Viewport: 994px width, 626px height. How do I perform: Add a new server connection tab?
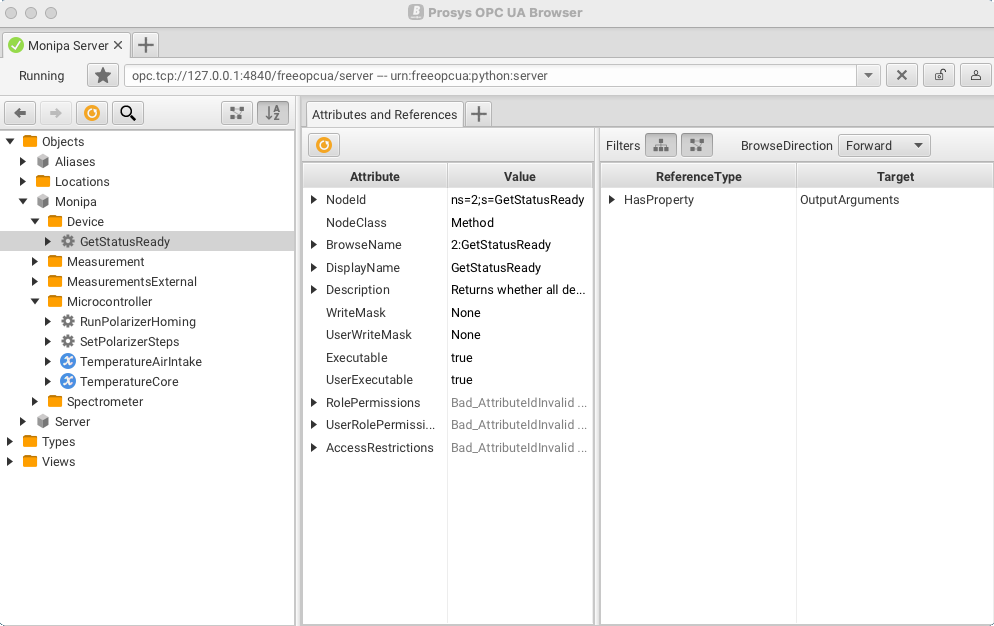[x=145, y=45]
